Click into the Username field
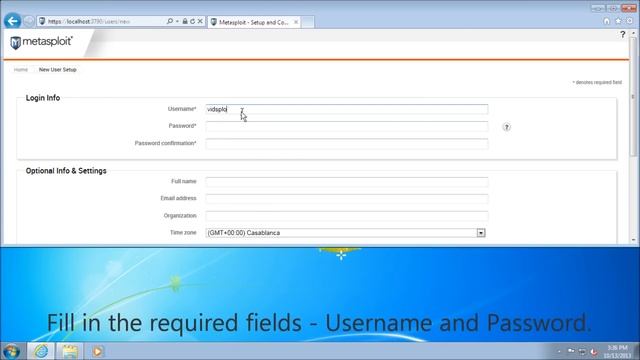This screenshot has height=360, width=640. click(x=347, y=109)
